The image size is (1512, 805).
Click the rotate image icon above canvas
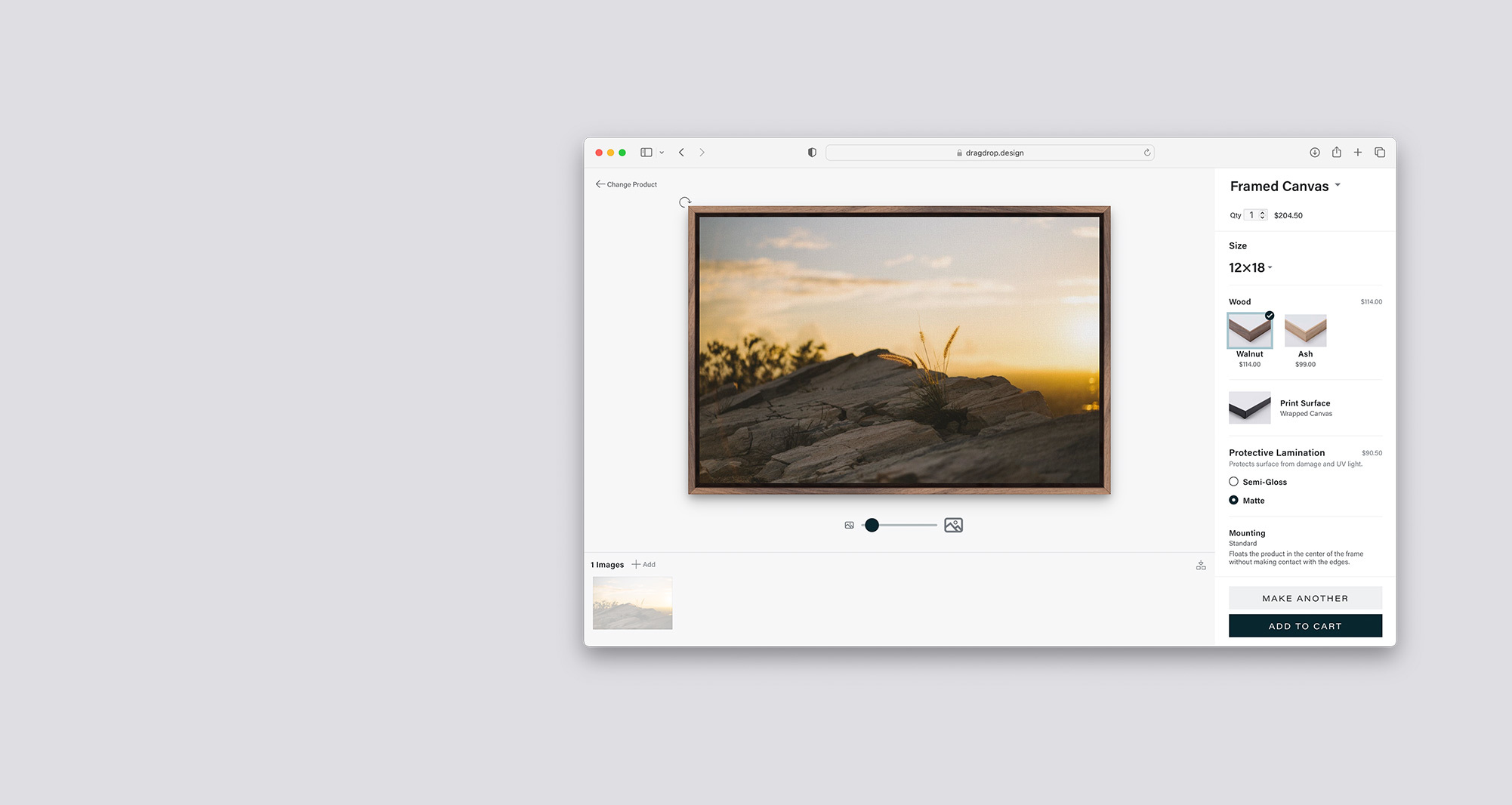coord(684,202)
